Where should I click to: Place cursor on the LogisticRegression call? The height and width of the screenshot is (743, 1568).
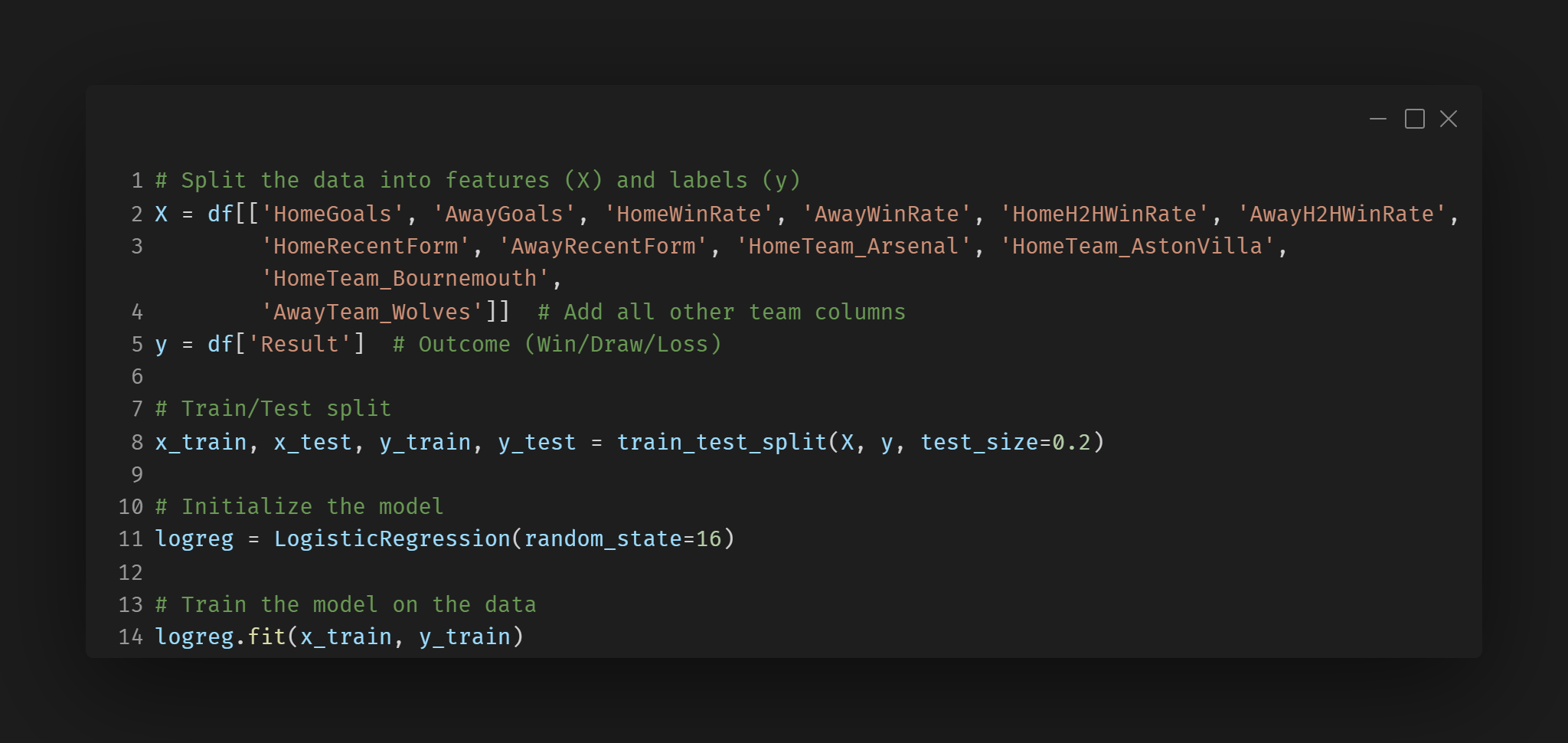click(392, 539)
